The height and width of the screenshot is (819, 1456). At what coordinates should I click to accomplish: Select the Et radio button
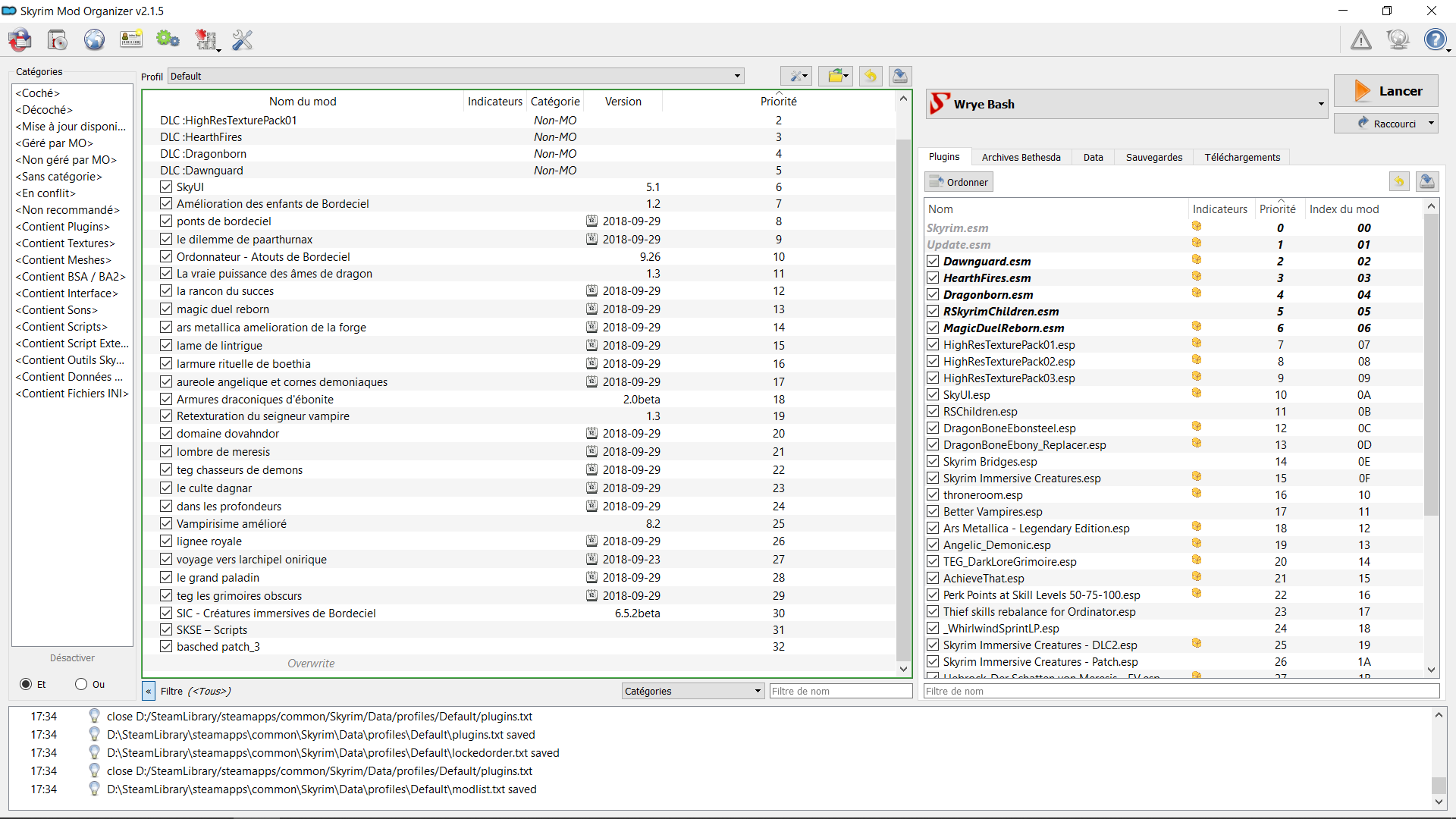coord(26,684)
